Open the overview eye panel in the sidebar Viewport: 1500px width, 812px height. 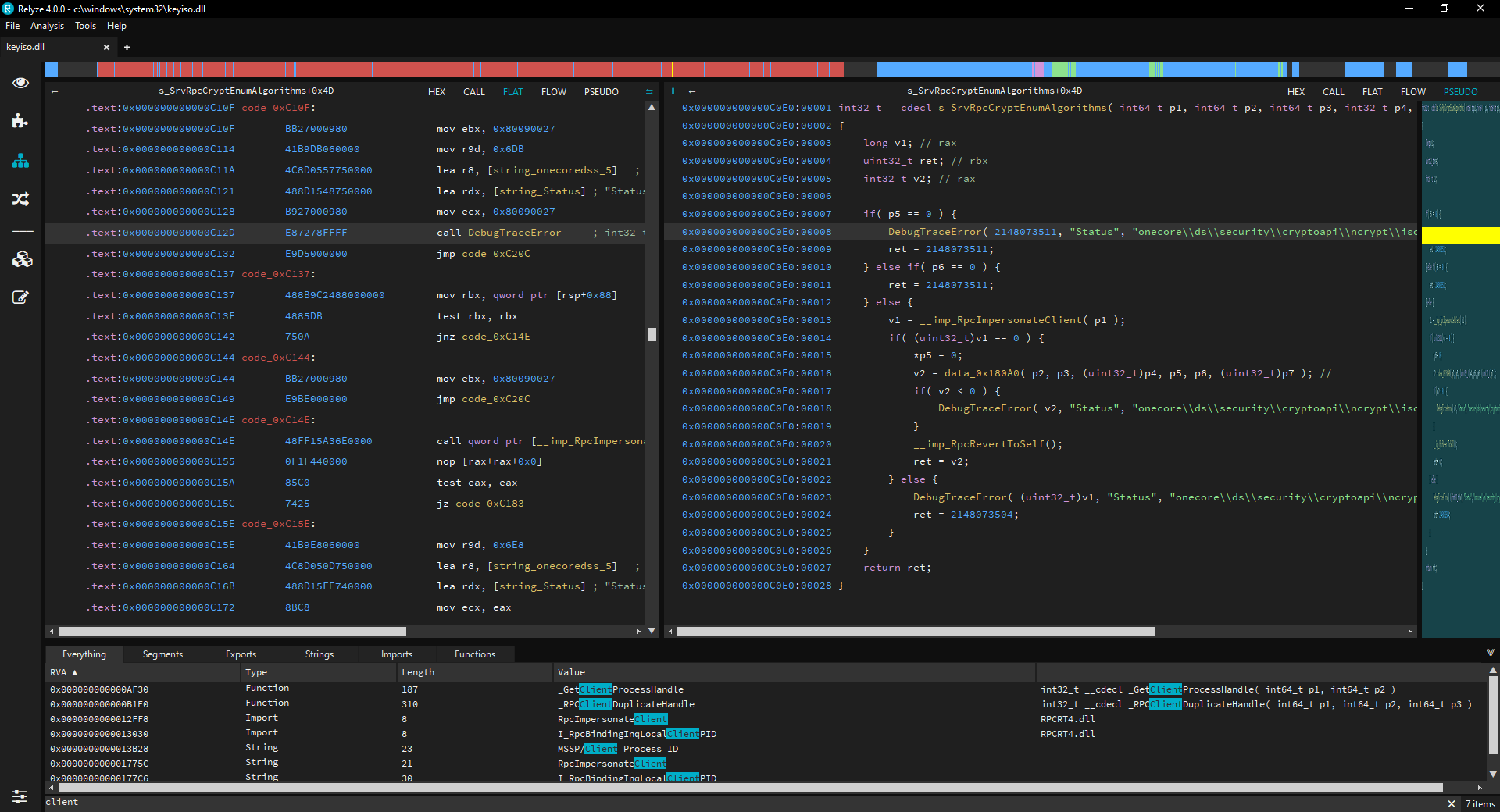point(21,83)
